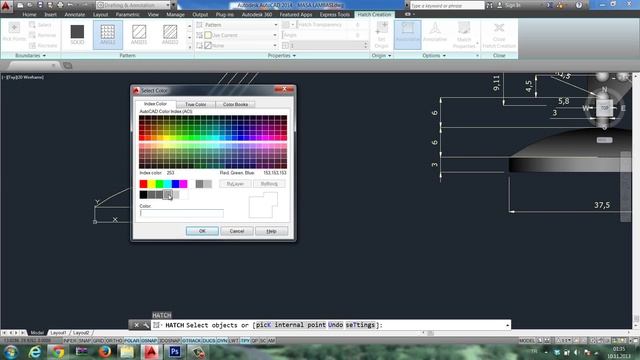Click the Recreate boundary tool
640x360 pixels.
click(43, 45)
